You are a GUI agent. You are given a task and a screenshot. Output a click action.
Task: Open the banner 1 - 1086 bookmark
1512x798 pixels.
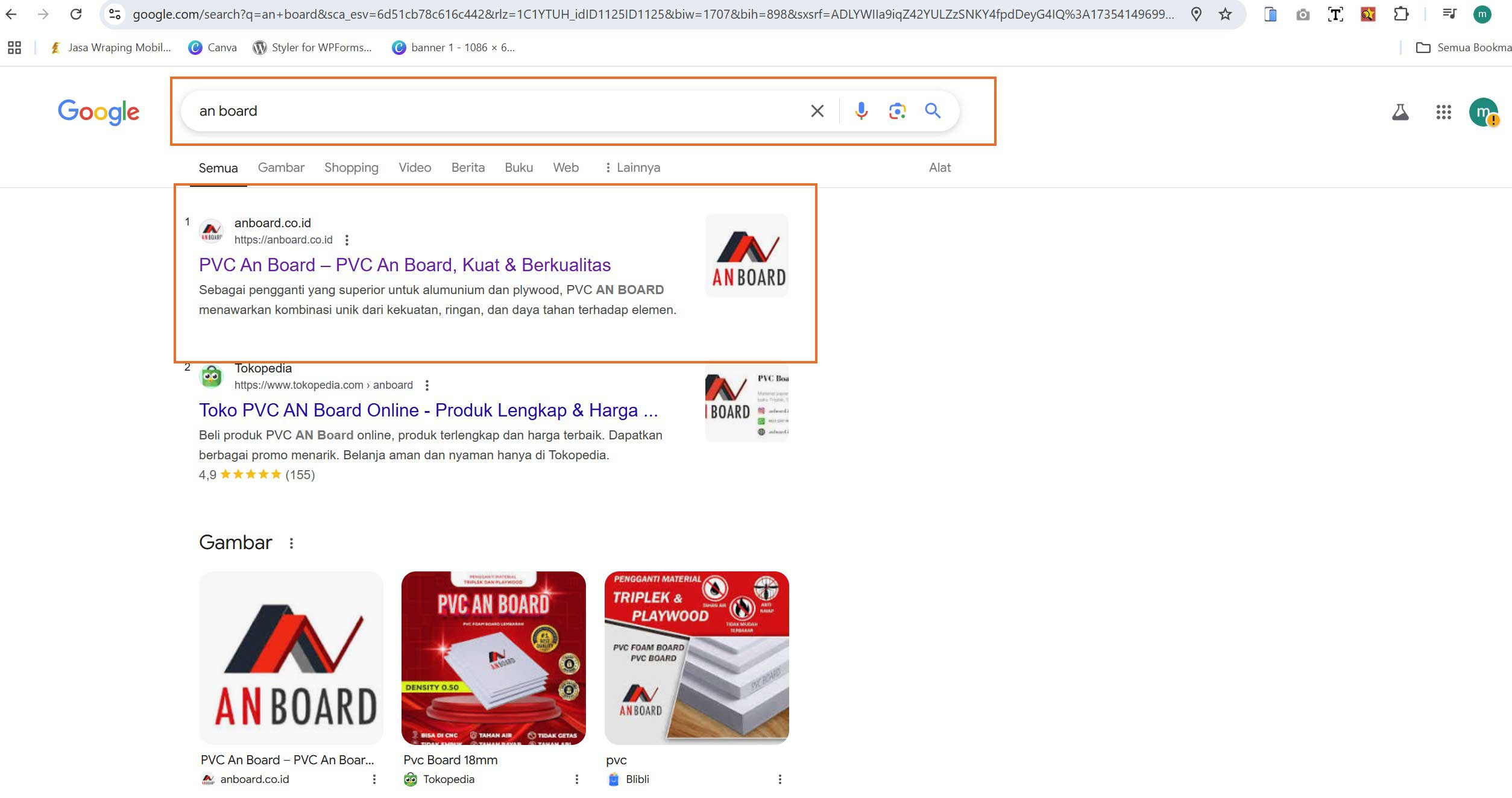(453, 48)
